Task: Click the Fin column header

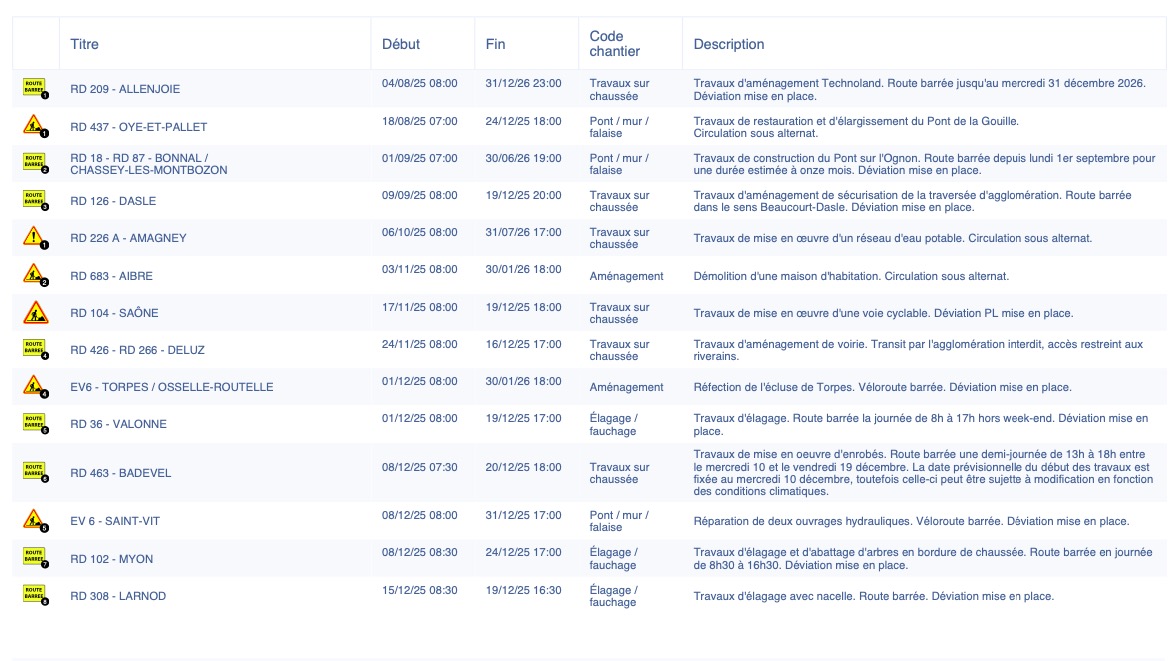Action: tap(495, 44)
